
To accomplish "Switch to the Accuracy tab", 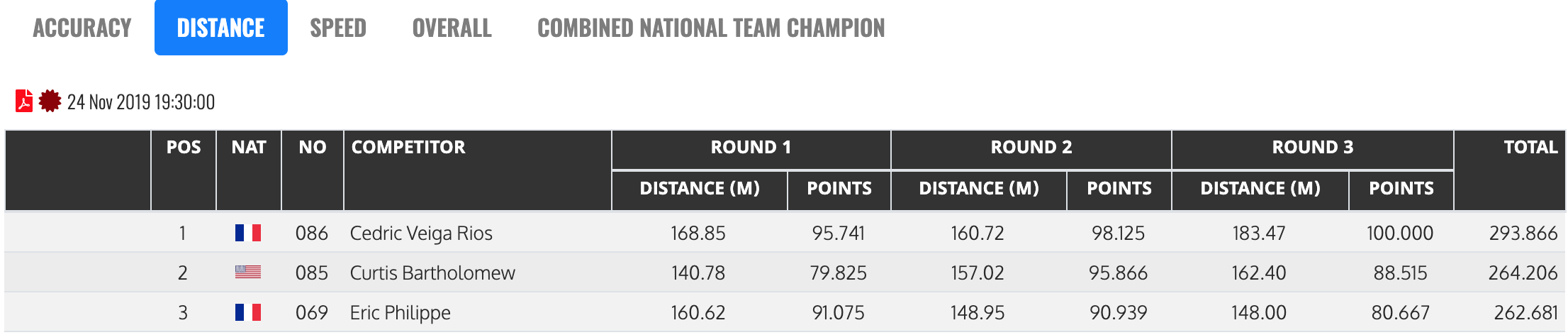I will [82, 28].
